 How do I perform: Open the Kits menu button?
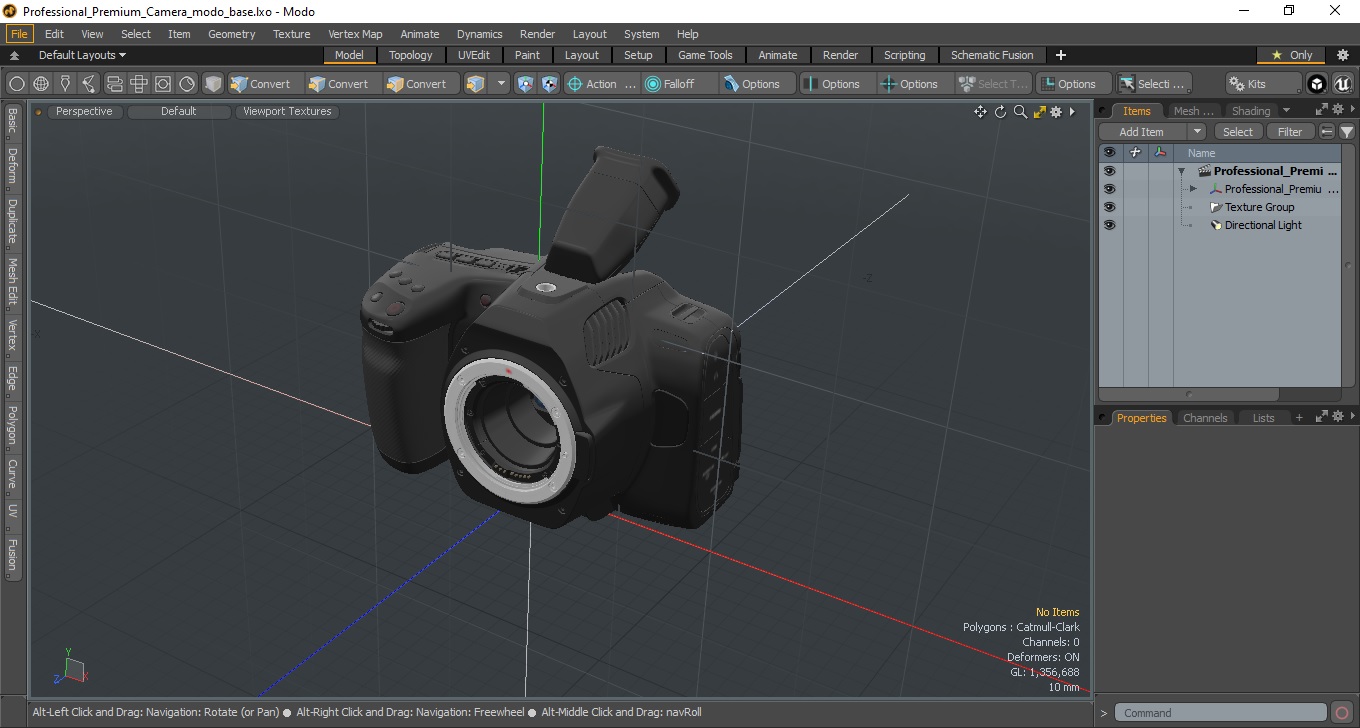[1263, 84]
